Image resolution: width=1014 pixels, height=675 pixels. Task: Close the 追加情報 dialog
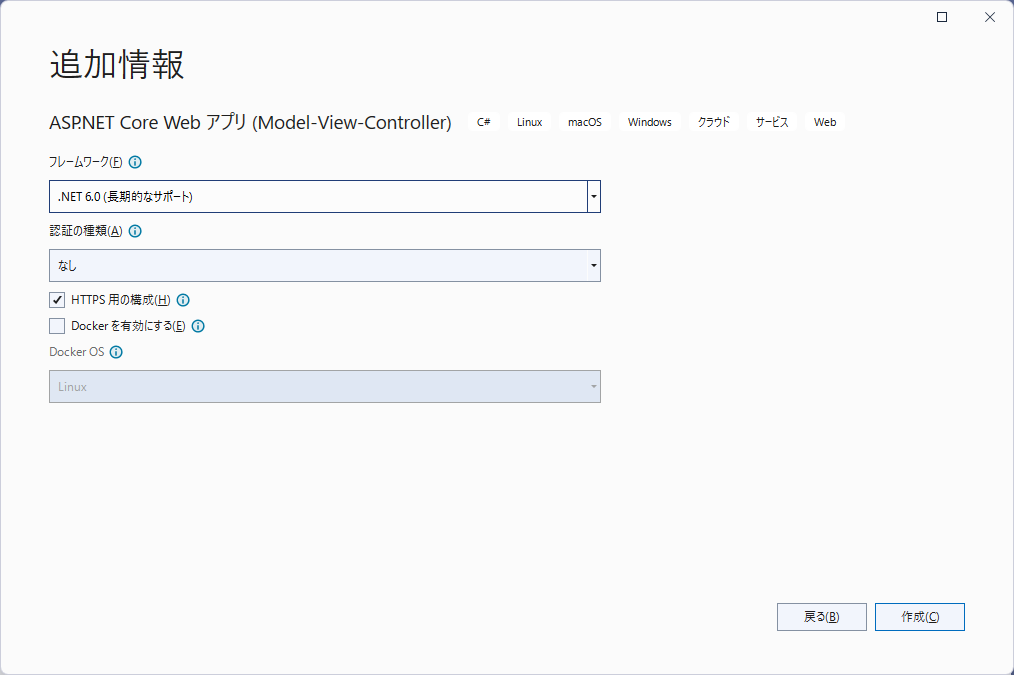coord(990,17)
